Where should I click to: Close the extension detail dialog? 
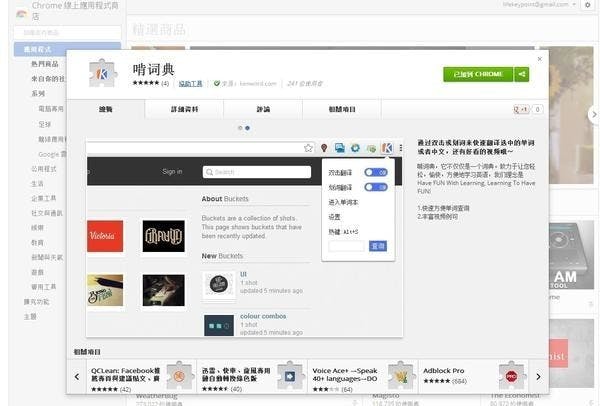540,59
